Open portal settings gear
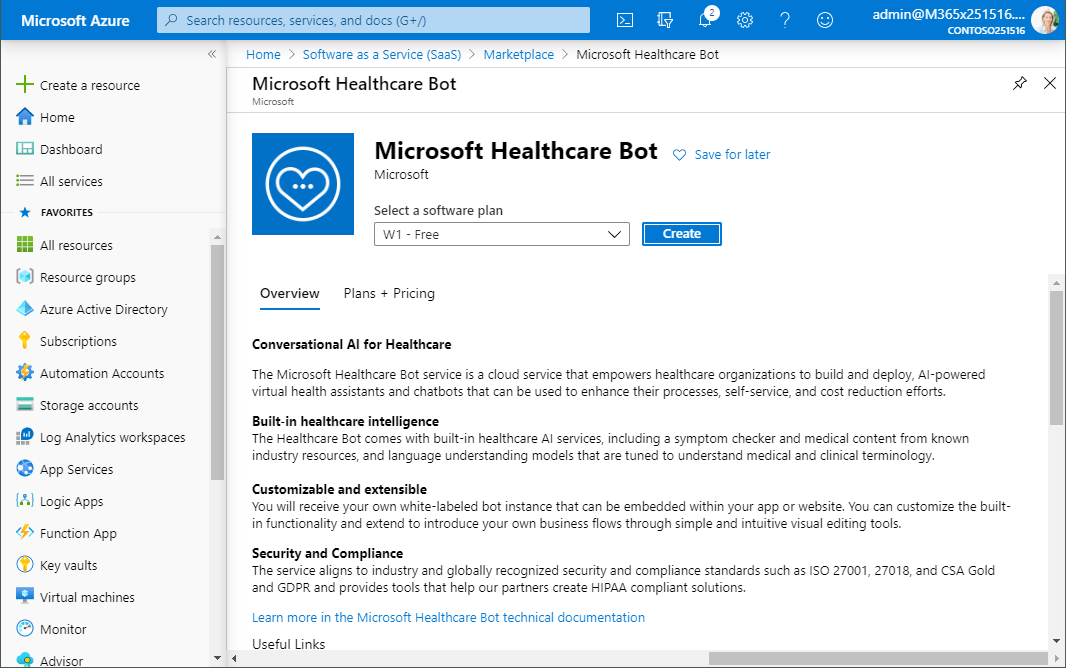This screenshot has height=668, width=1066. click(745, 20)
